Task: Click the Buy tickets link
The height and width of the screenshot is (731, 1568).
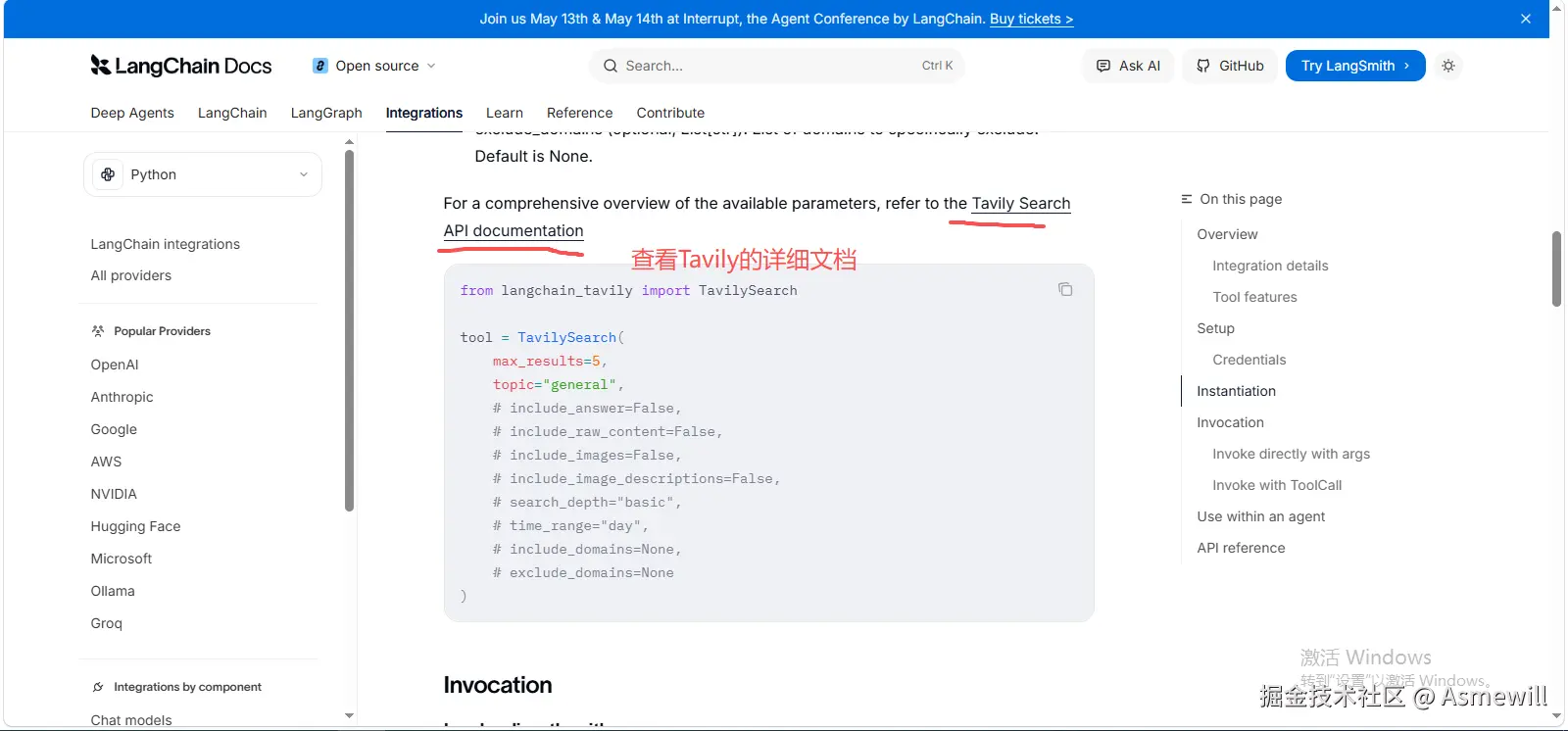Action: point(1031,19)
